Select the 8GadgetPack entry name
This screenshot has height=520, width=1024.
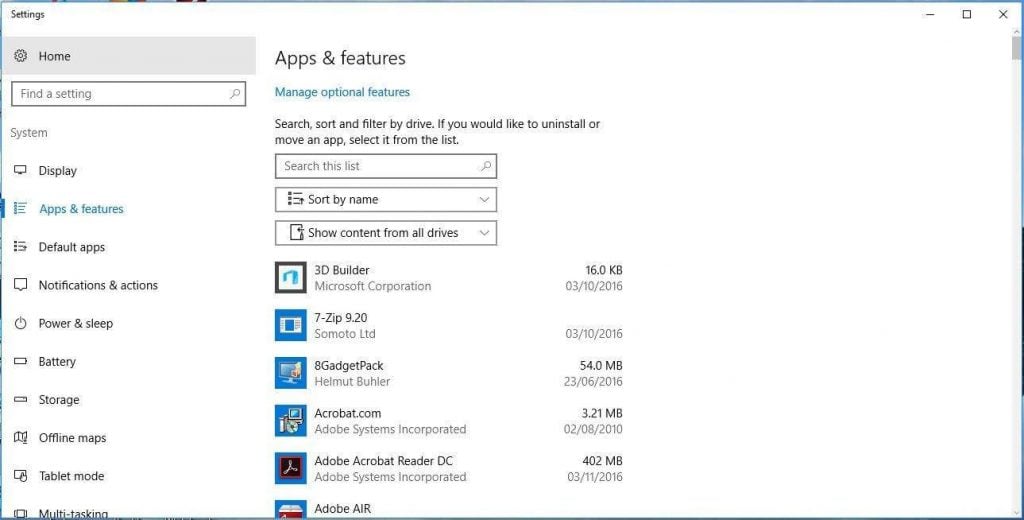tap(349, 365)
